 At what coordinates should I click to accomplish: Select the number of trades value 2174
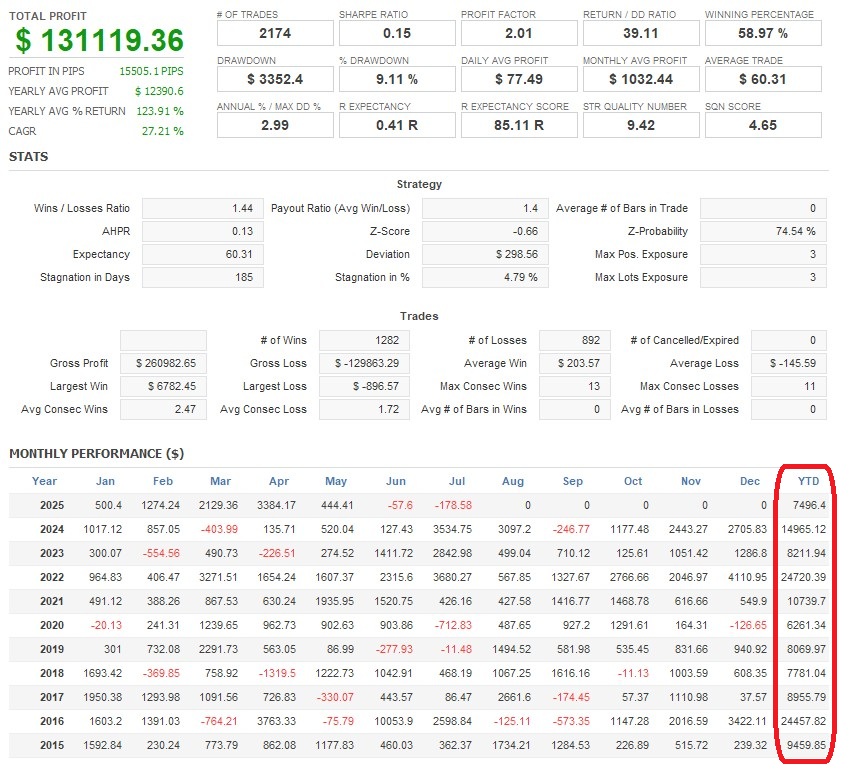pyautogui.click(x=275, y=34)
